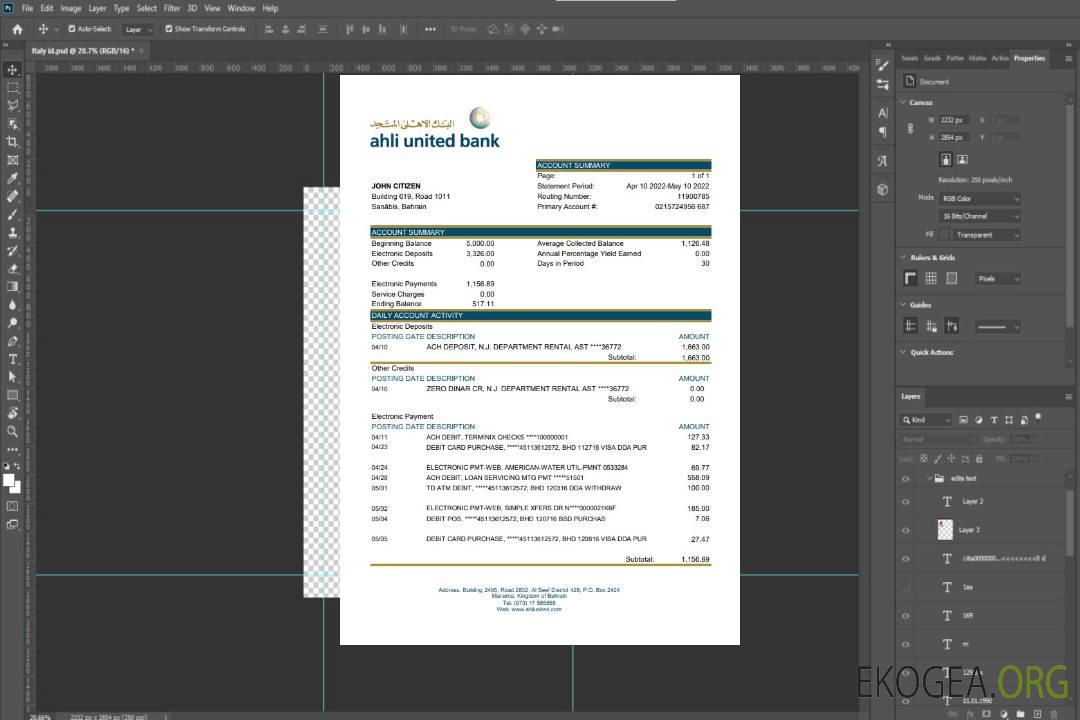
Task: Open the RGB Color mode dropdown
Action: pyautogui.click(x=979, y=198)
